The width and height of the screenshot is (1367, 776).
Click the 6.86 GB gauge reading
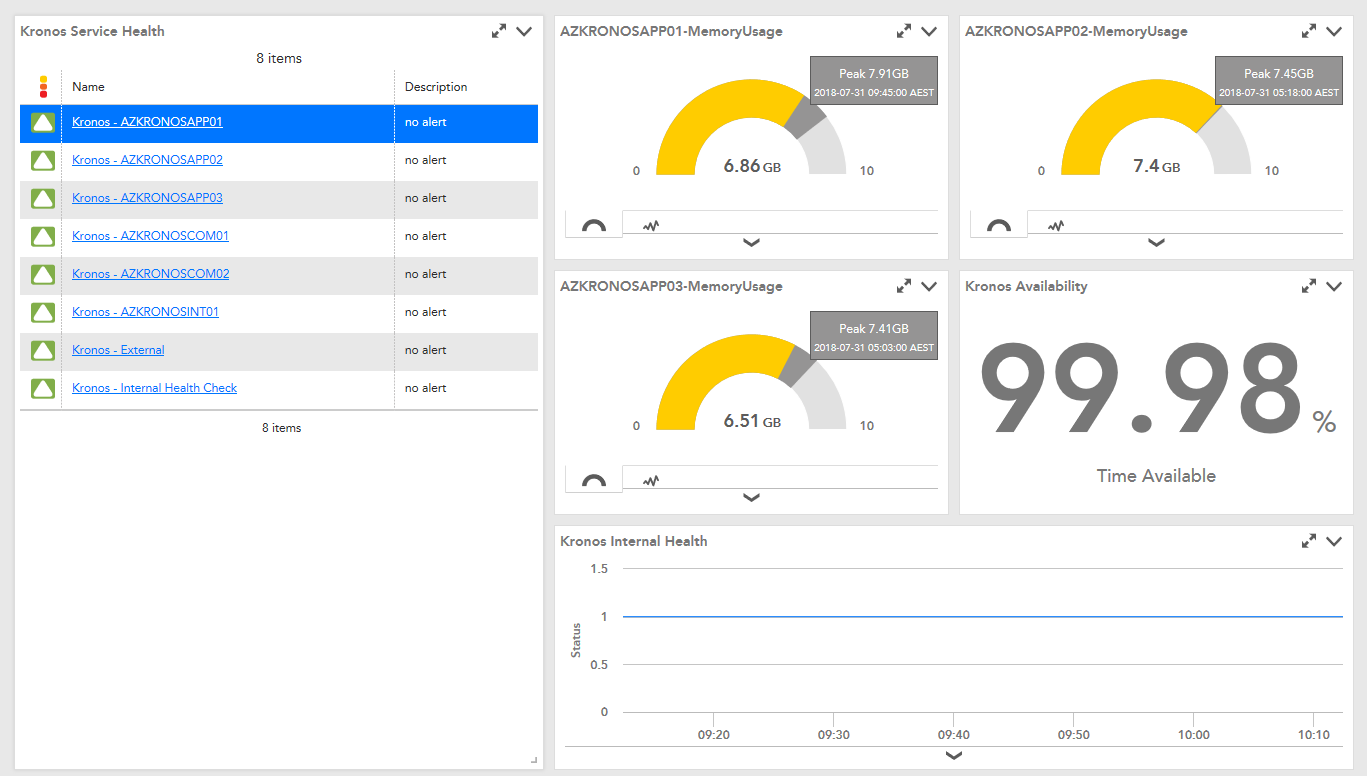[752, 167]
